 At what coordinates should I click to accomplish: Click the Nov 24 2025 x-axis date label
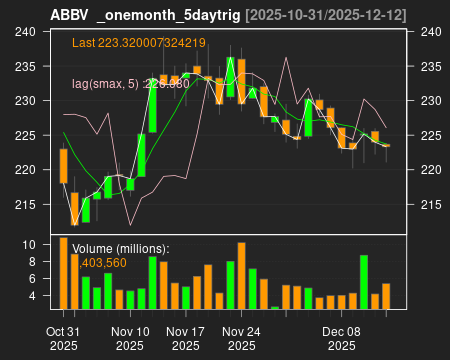(x=241, y=339)
